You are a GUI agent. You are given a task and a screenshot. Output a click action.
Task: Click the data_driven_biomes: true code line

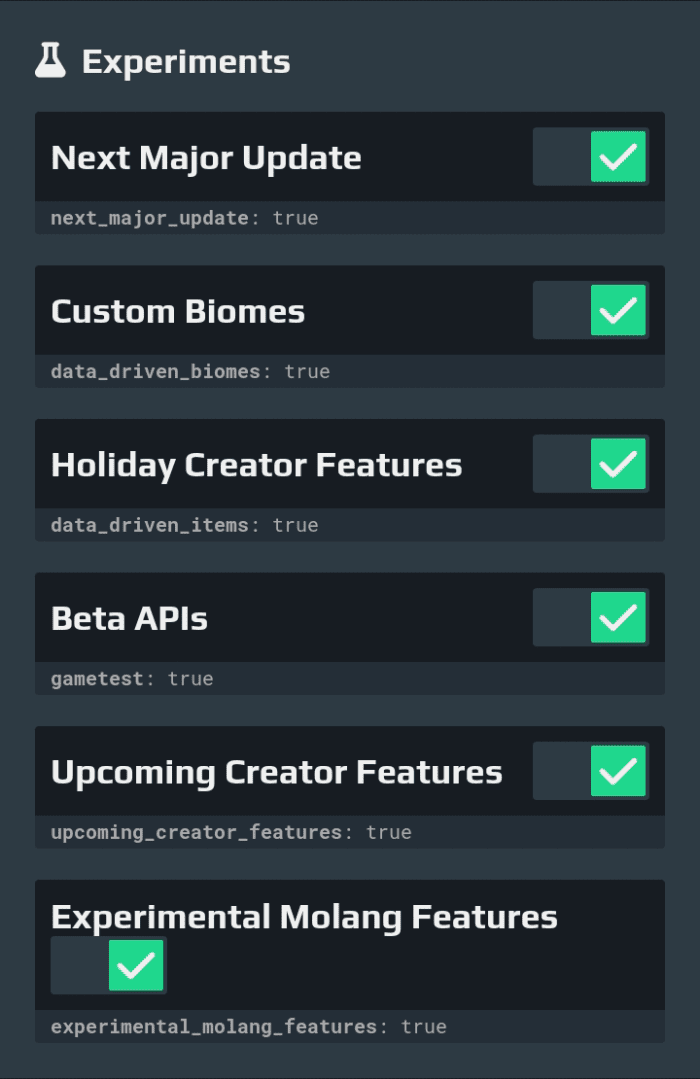(x=191, y=372)
